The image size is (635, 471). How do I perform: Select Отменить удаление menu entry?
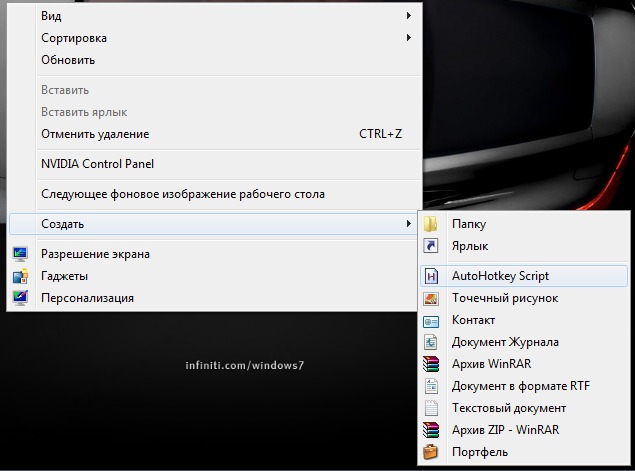(x=213, y=134)
